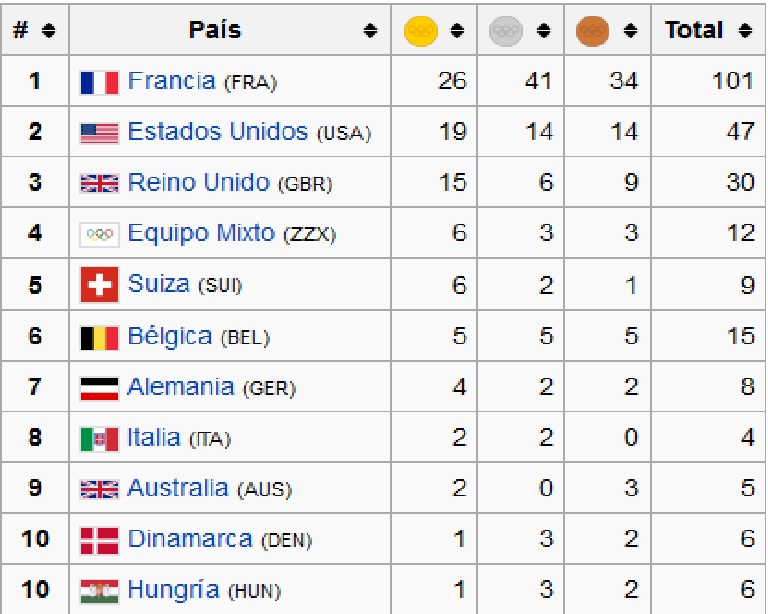The width and height of the screenshot is (768, 614).
Task: Sort table by rank number column
Action: (48, 31)
